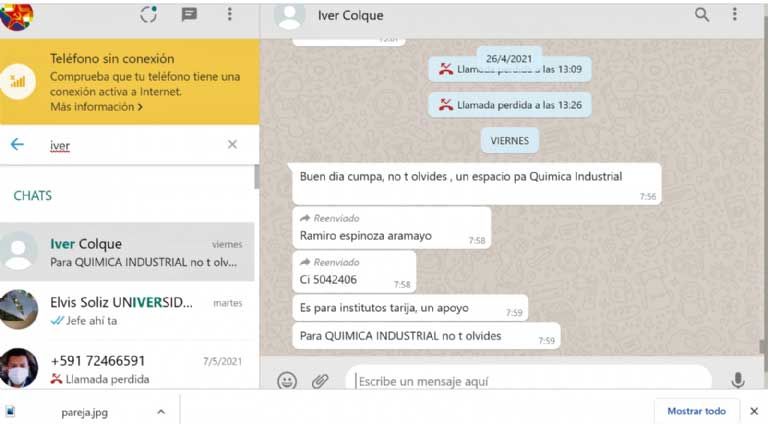Open the status updates icon
The height and width of the screenshot is (424, 768).
[149, 15]
